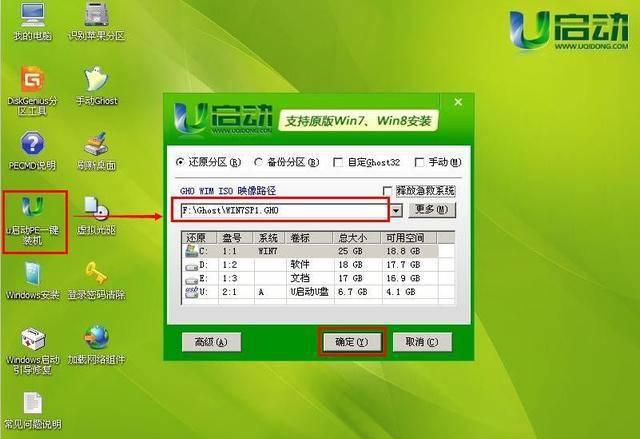Select the WIN7 system cell
This screenshot has width=640, height=439.
268,251
